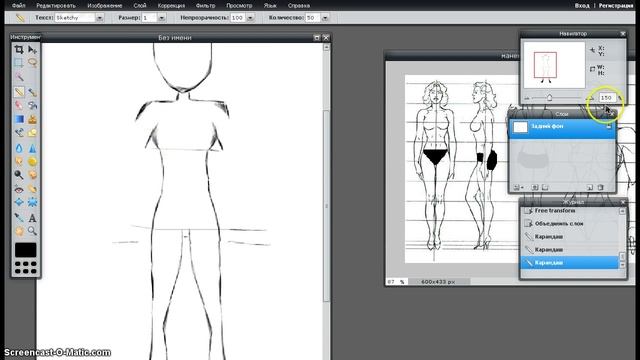The image size is (640, 360).
Task: Select the Gradient tool
Action: click(19, 119)
